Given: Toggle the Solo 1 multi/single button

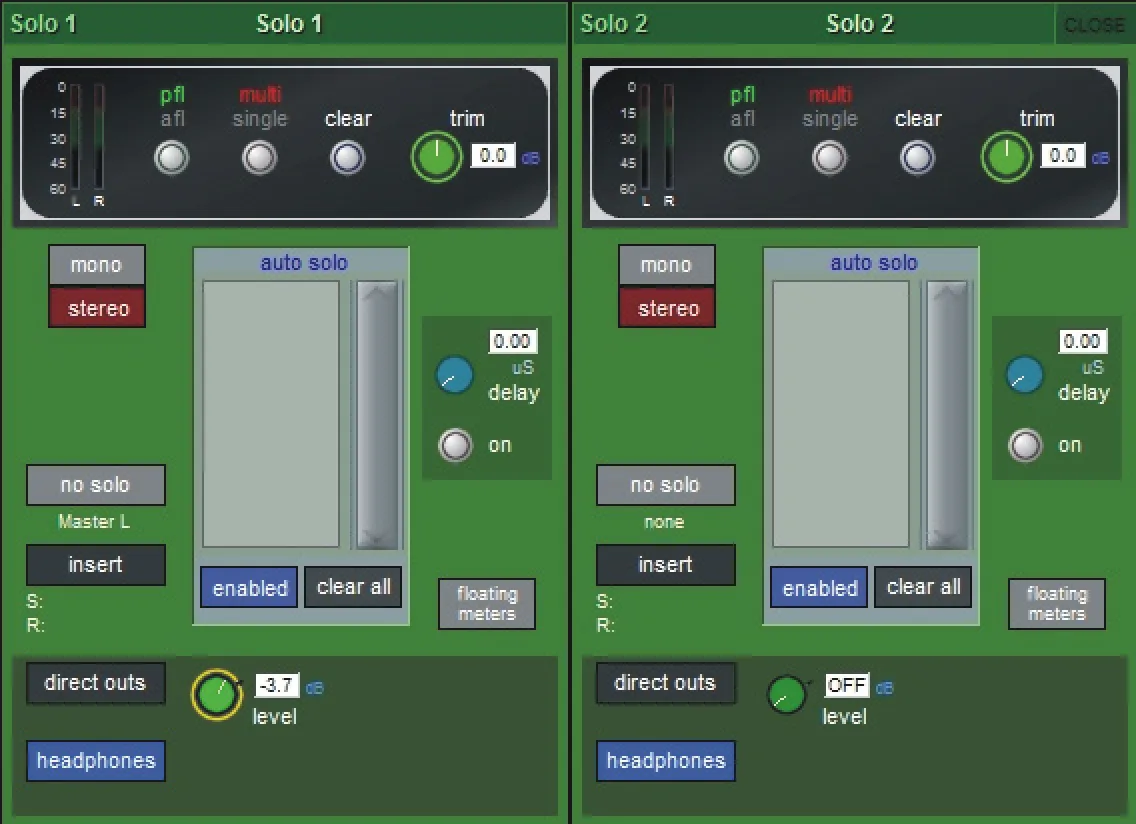Looking at the screenshot, I should pyautogui.click(x=259, y=158).
